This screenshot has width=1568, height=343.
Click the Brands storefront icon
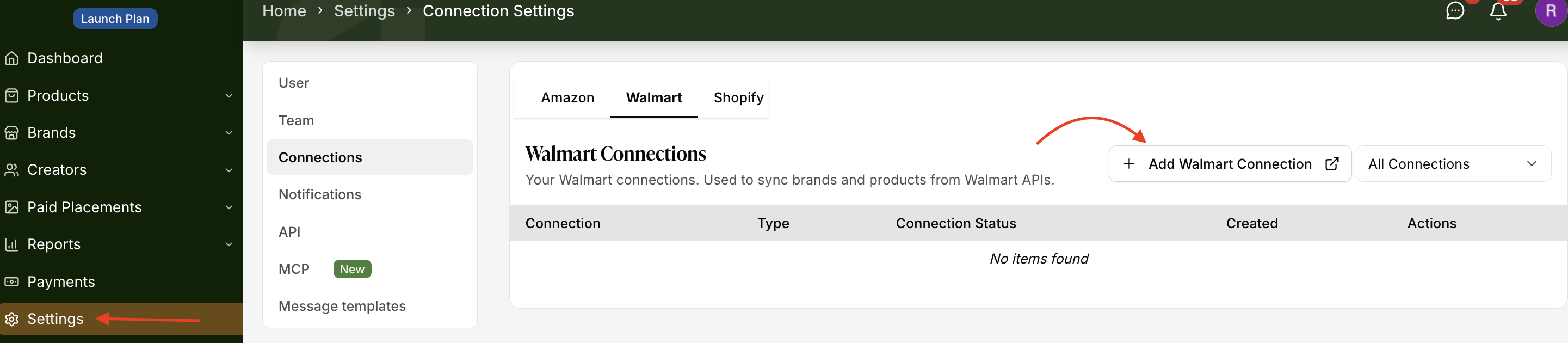(11, 133)
